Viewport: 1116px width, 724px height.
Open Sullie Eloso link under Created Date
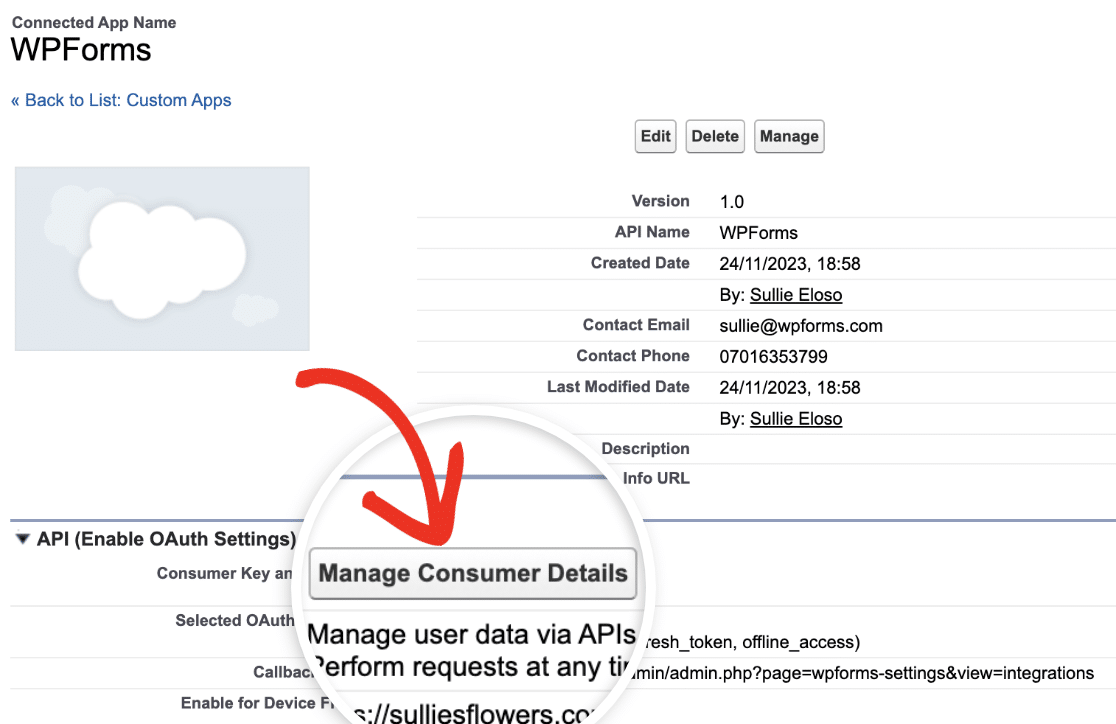[796, 295]
